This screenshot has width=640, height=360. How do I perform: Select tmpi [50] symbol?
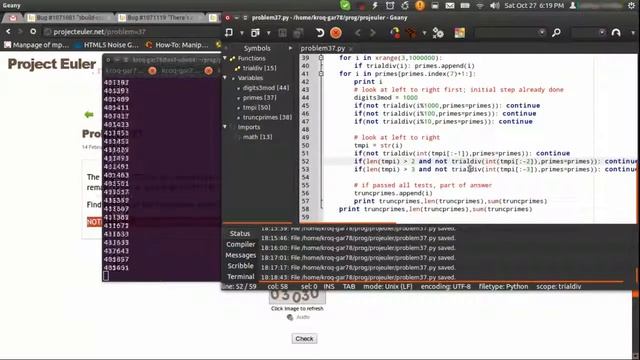pos(256,107)
